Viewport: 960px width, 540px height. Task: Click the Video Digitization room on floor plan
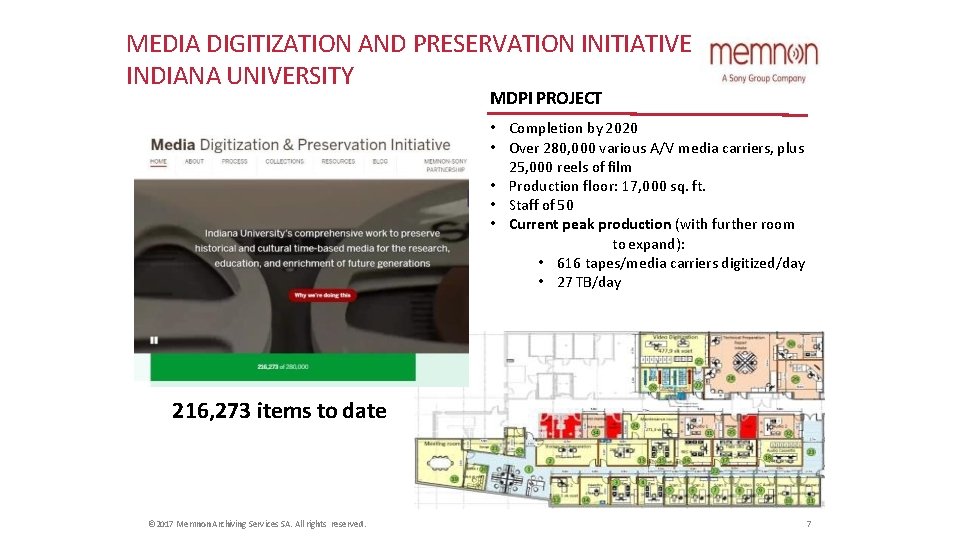tap(673, 349)
